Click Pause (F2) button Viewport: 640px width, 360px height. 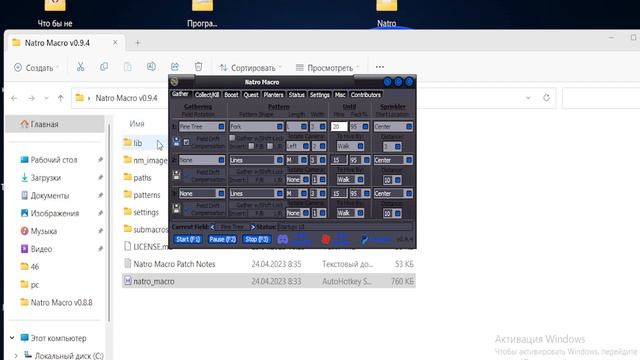tap(222, 239)
